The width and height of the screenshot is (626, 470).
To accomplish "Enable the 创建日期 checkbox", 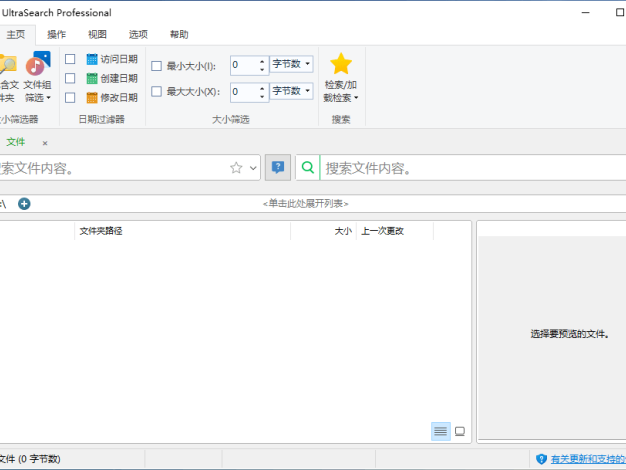I will coord(70,78).
